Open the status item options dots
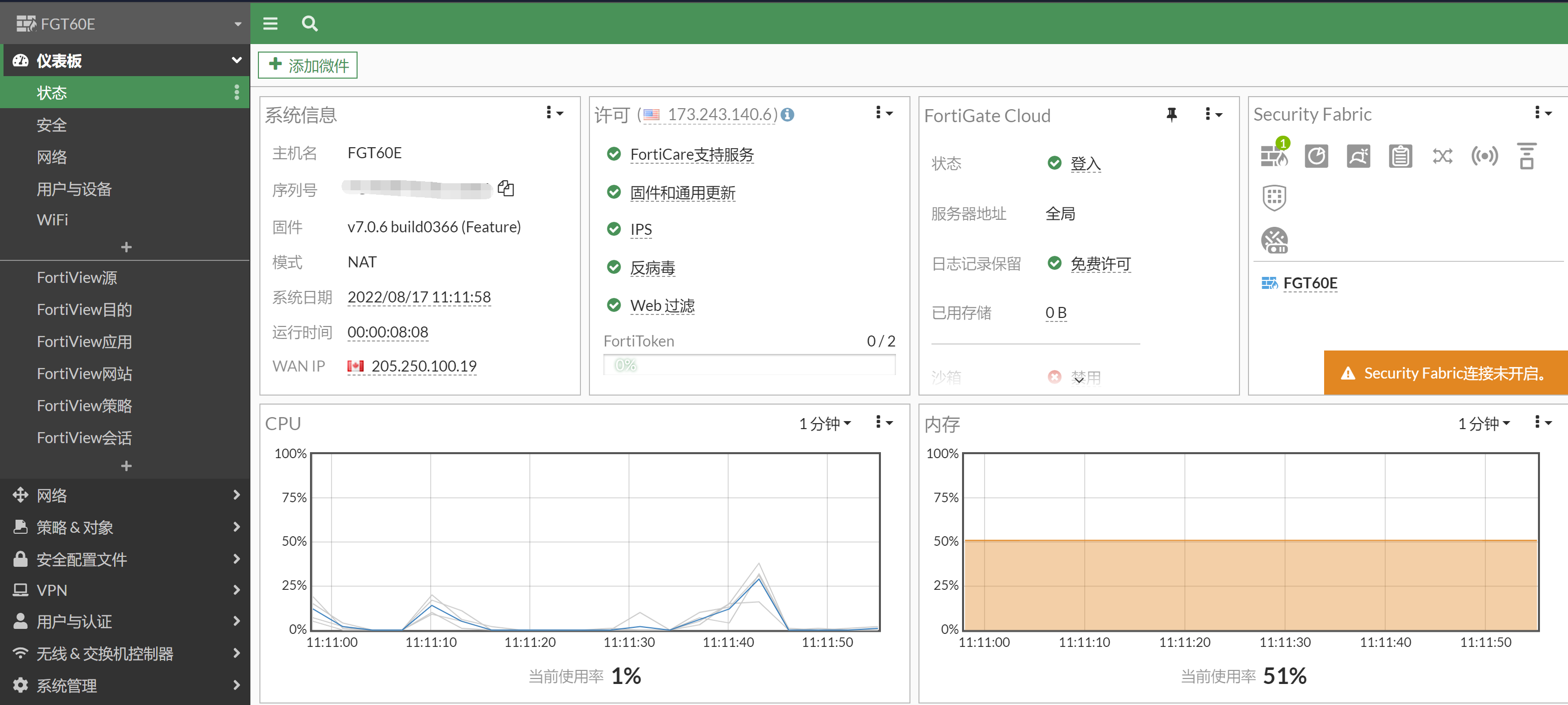The height and width of the screenshot is (705, 1568). tap(237, 93)
